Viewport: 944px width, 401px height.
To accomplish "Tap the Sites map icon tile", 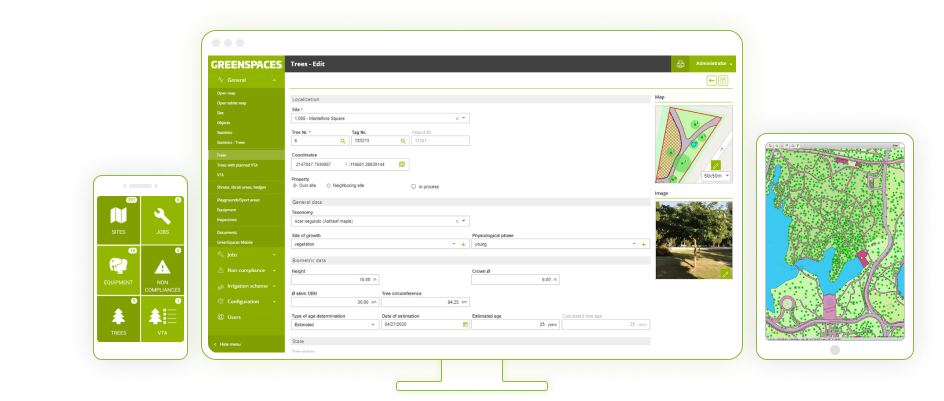I will tap(117, 217).
